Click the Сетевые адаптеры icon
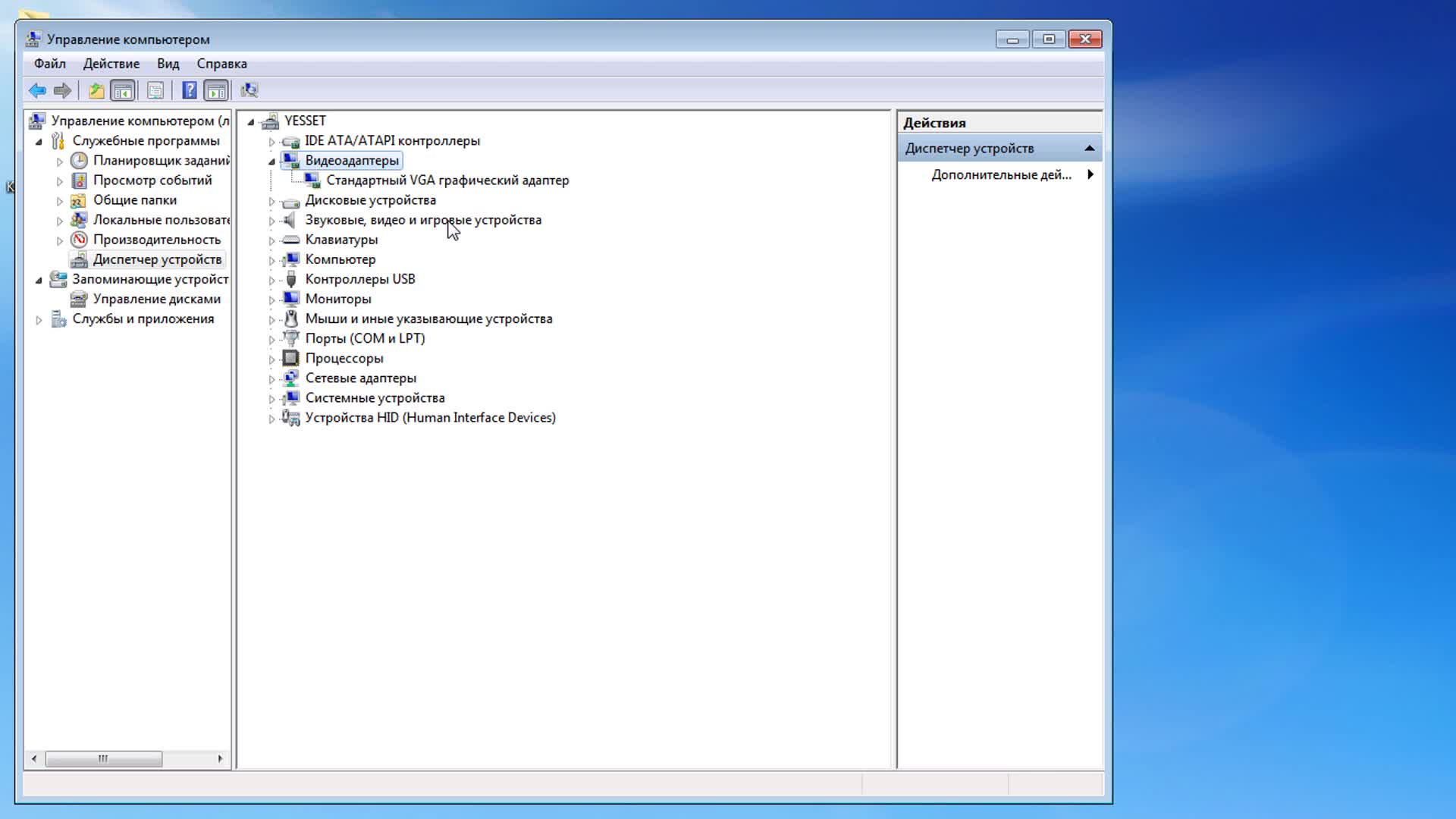The image size is (1456, 819). [x=291, y=378]
